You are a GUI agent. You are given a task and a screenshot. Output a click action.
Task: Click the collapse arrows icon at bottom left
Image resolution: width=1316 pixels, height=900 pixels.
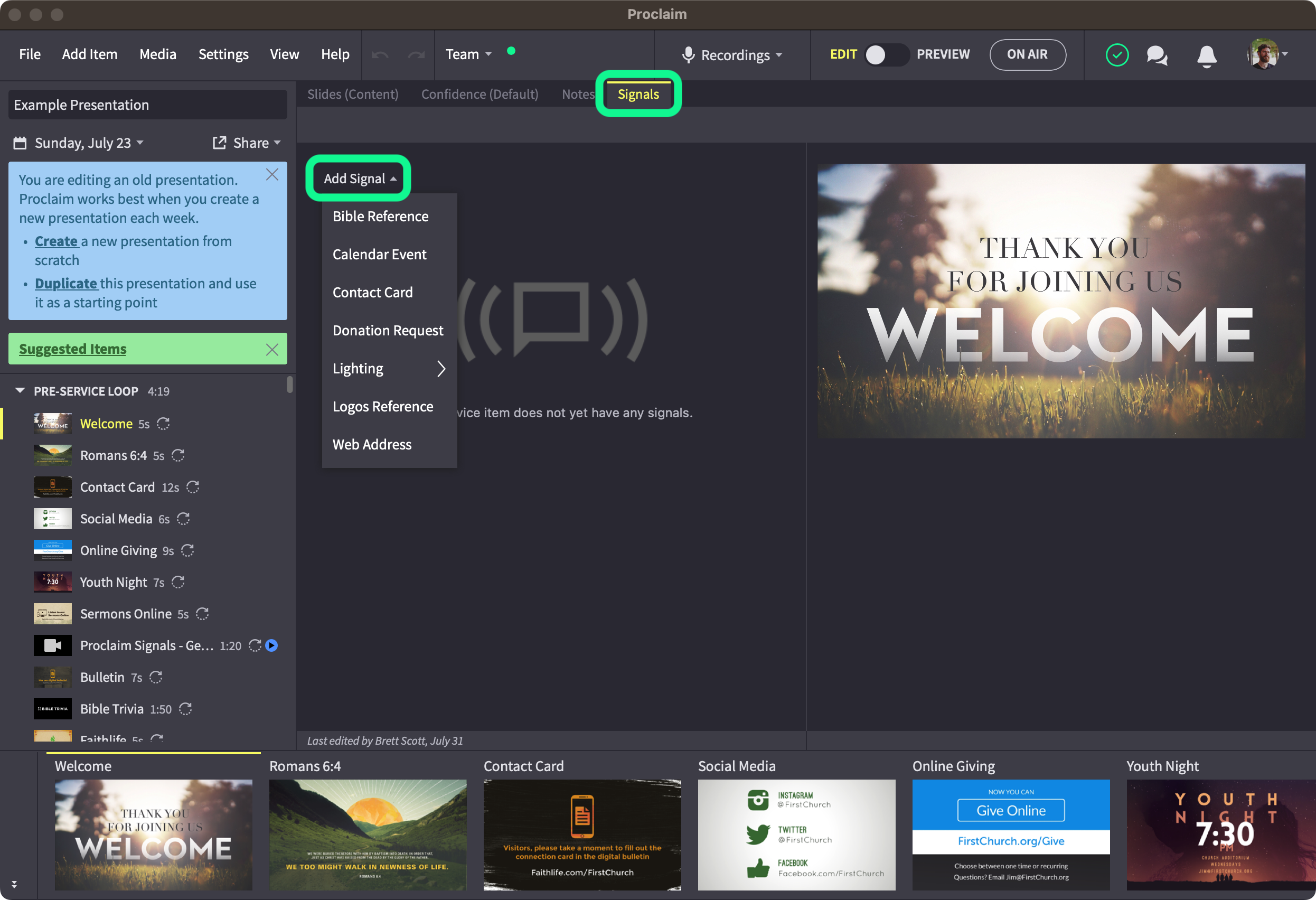click(14, 884)
